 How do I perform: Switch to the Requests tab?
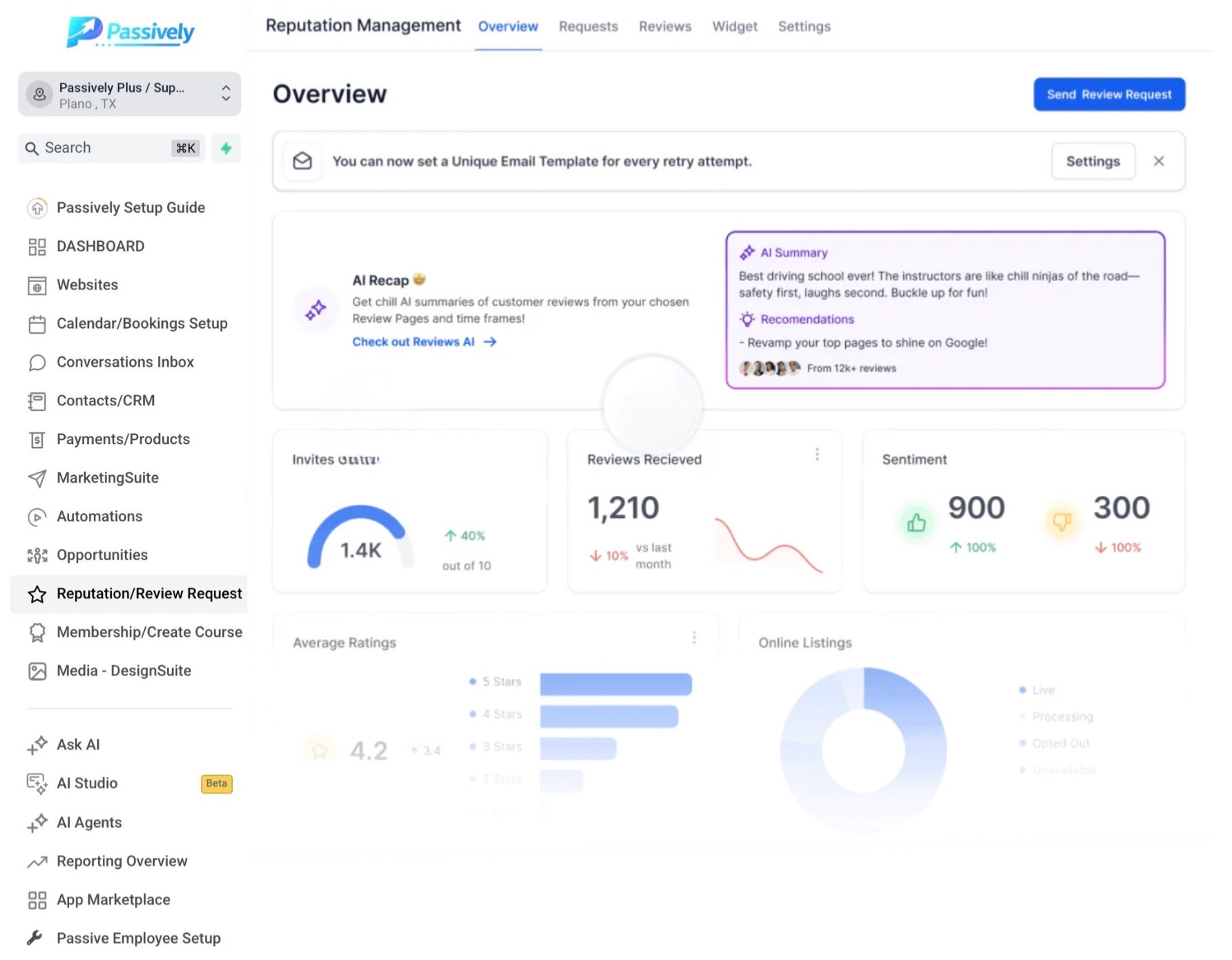coord(588,26)
